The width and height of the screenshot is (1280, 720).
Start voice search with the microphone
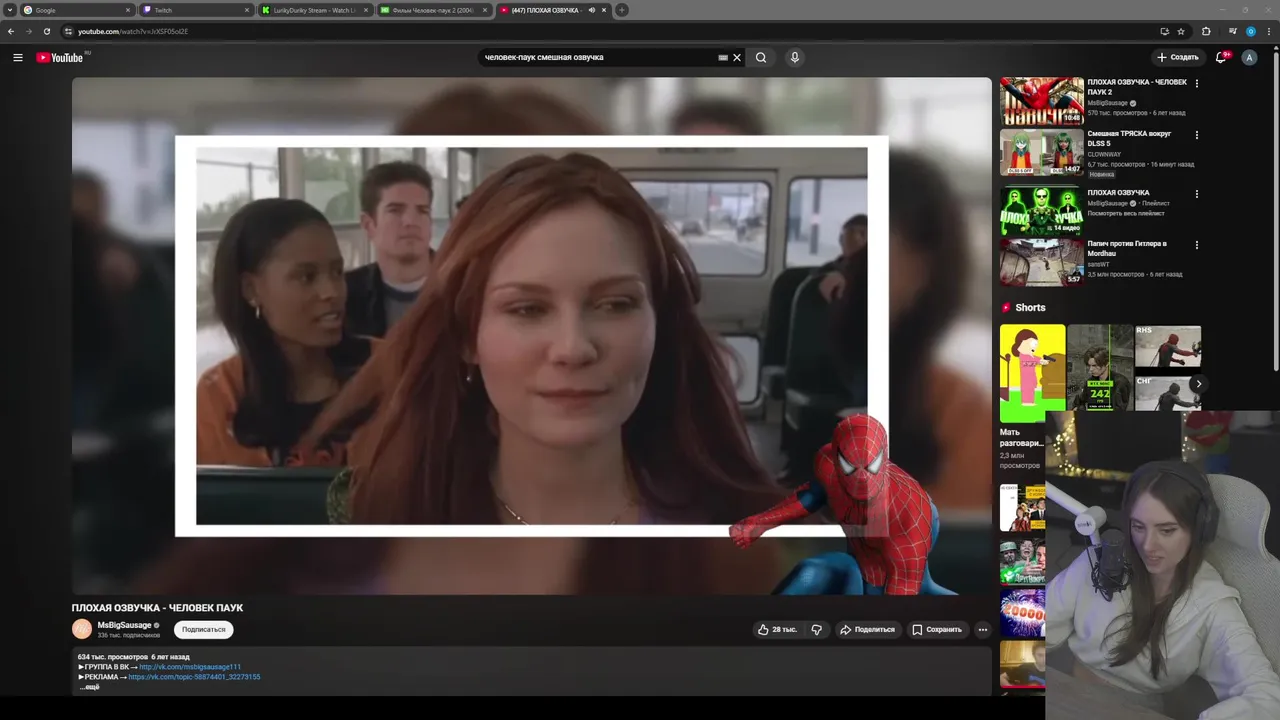tap(794, 57)
